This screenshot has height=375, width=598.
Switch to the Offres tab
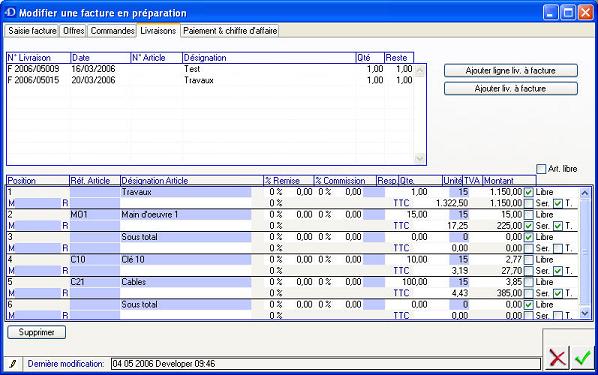click(74, 31)
